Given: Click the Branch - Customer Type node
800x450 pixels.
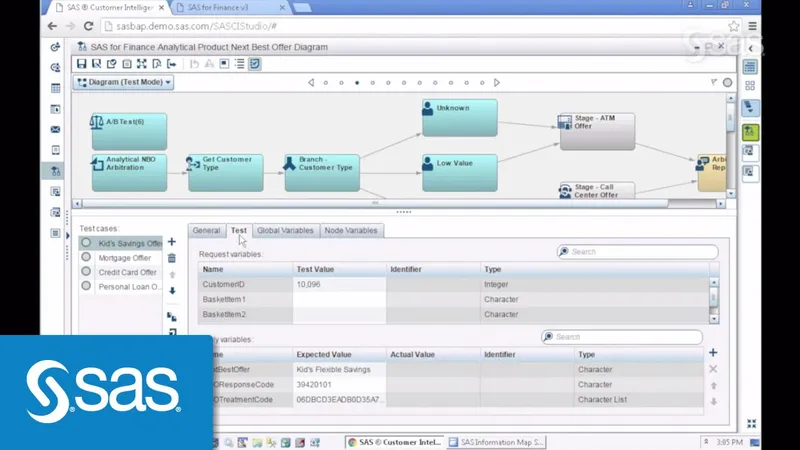Looking at the screenshot, I should [x=322, y=173].
